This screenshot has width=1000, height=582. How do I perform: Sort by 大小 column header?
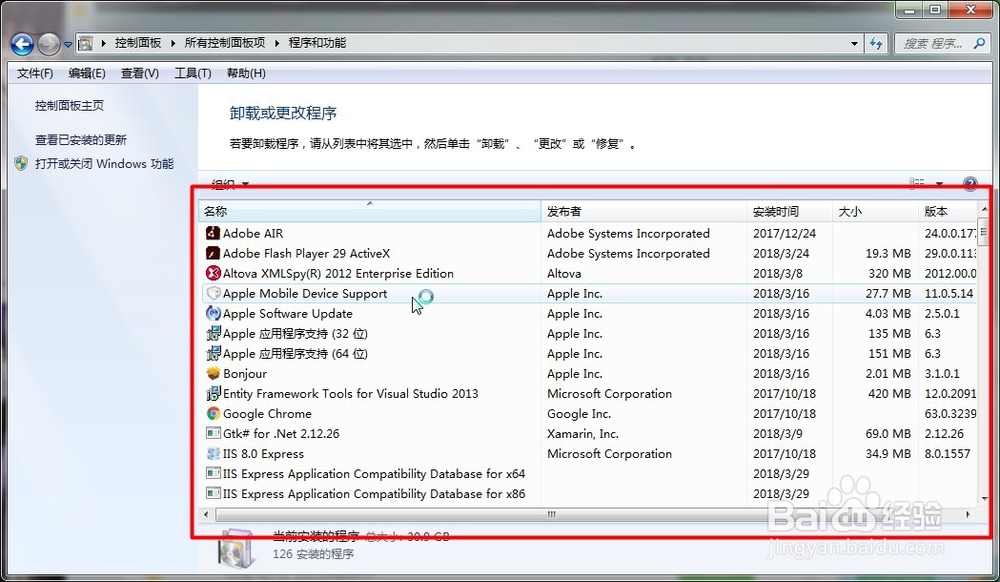[876, 211]
